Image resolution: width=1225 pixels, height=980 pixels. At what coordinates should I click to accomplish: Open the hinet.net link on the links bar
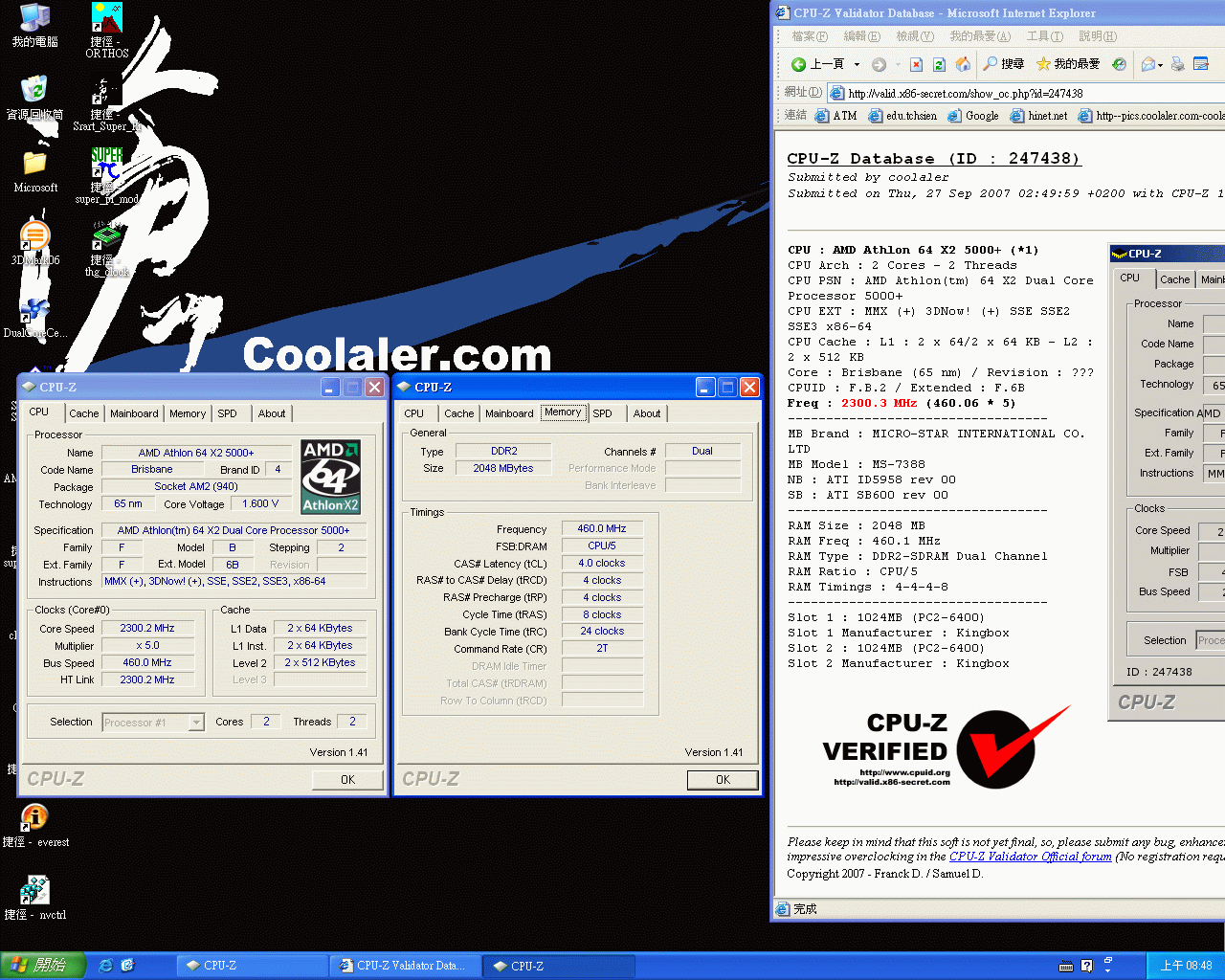pyautogui.click(x=1038, y=116)
